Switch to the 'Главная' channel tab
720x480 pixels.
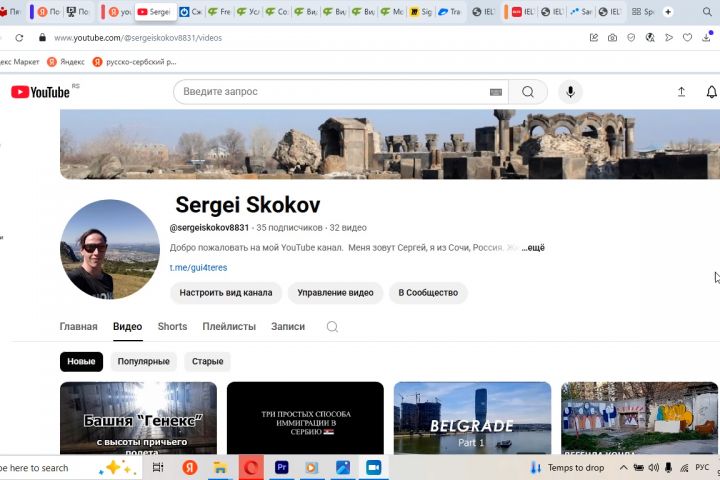[x=79, y=327]
